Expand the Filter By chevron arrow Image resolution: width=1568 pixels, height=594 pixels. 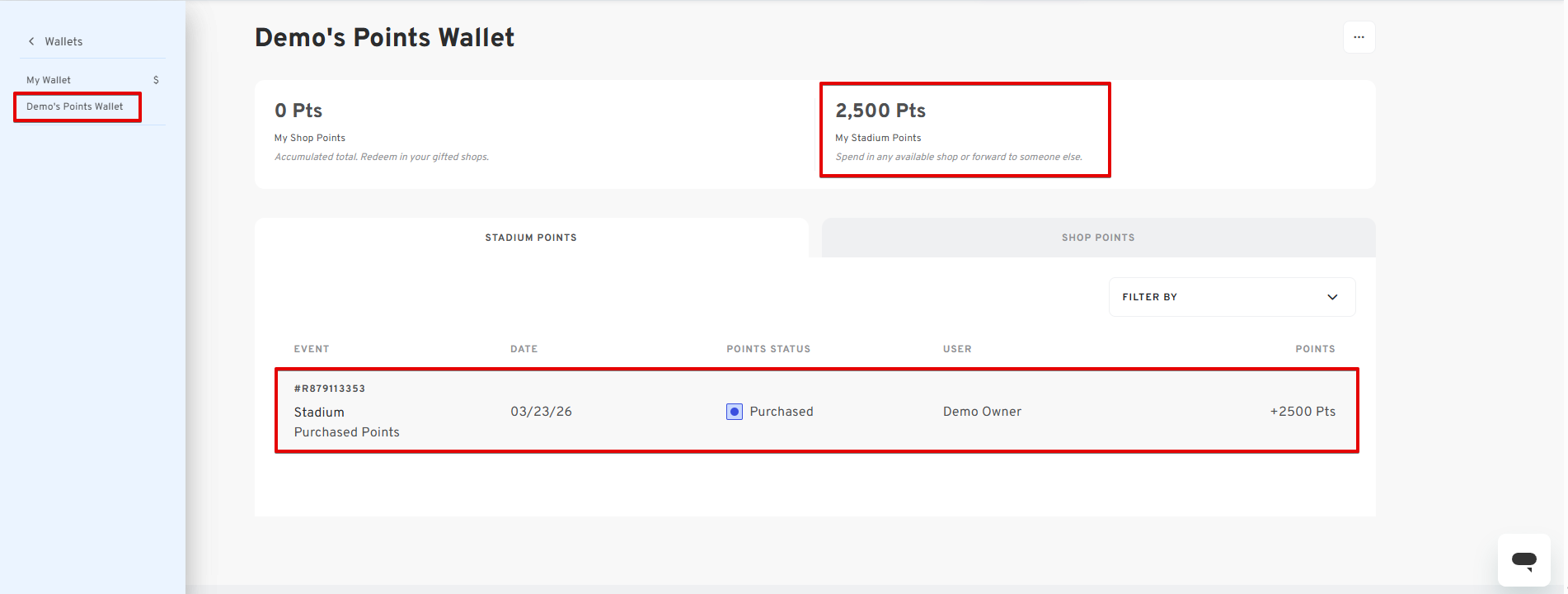point(1332,297)
